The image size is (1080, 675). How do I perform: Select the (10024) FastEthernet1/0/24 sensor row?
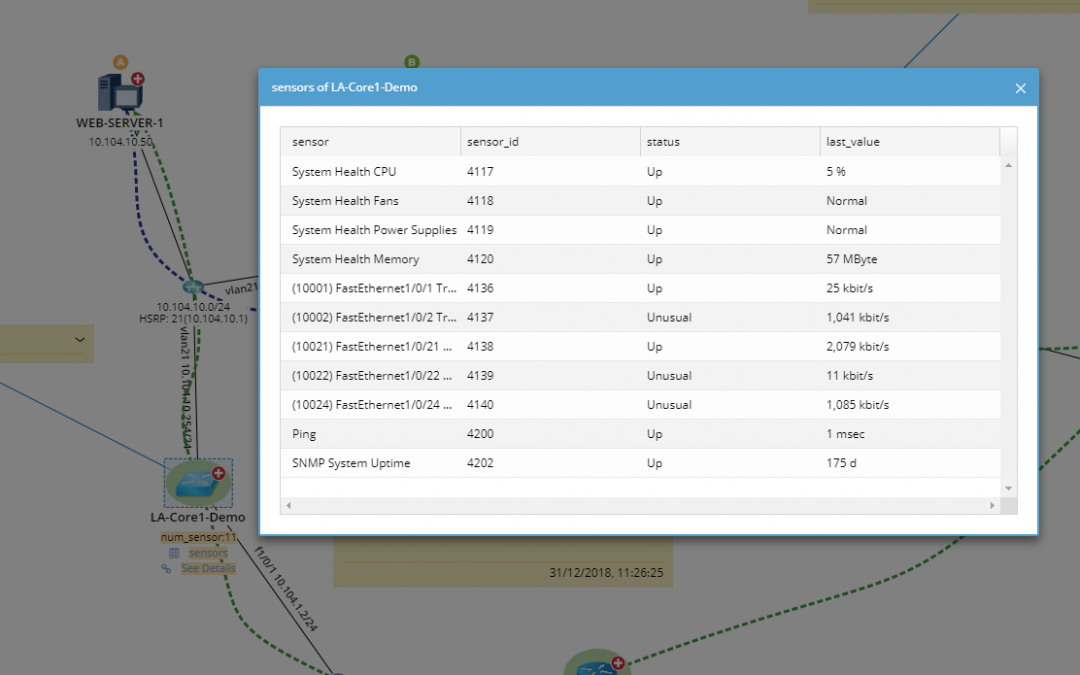click(x=640, y=405)
